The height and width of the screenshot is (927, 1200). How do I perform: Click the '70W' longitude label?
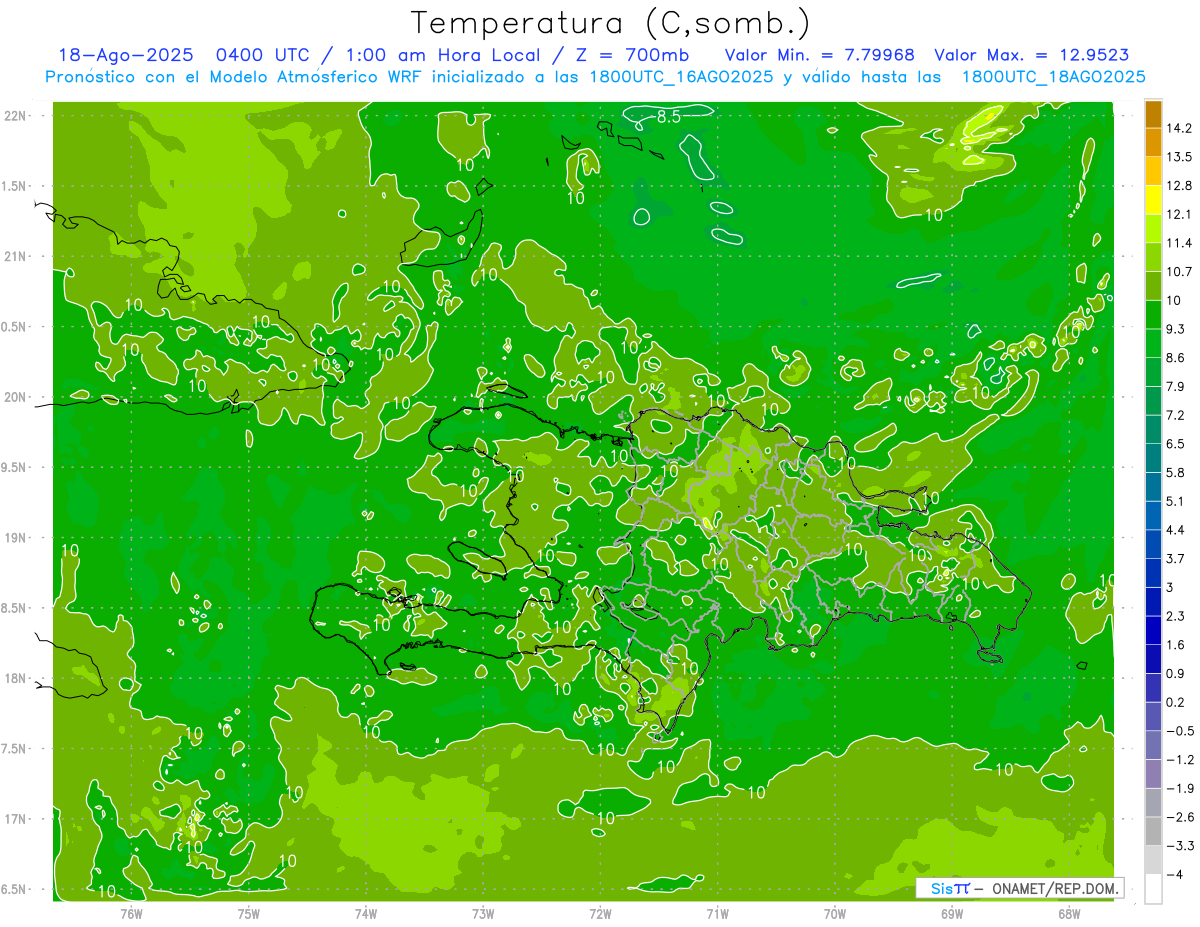pos(835,913)
